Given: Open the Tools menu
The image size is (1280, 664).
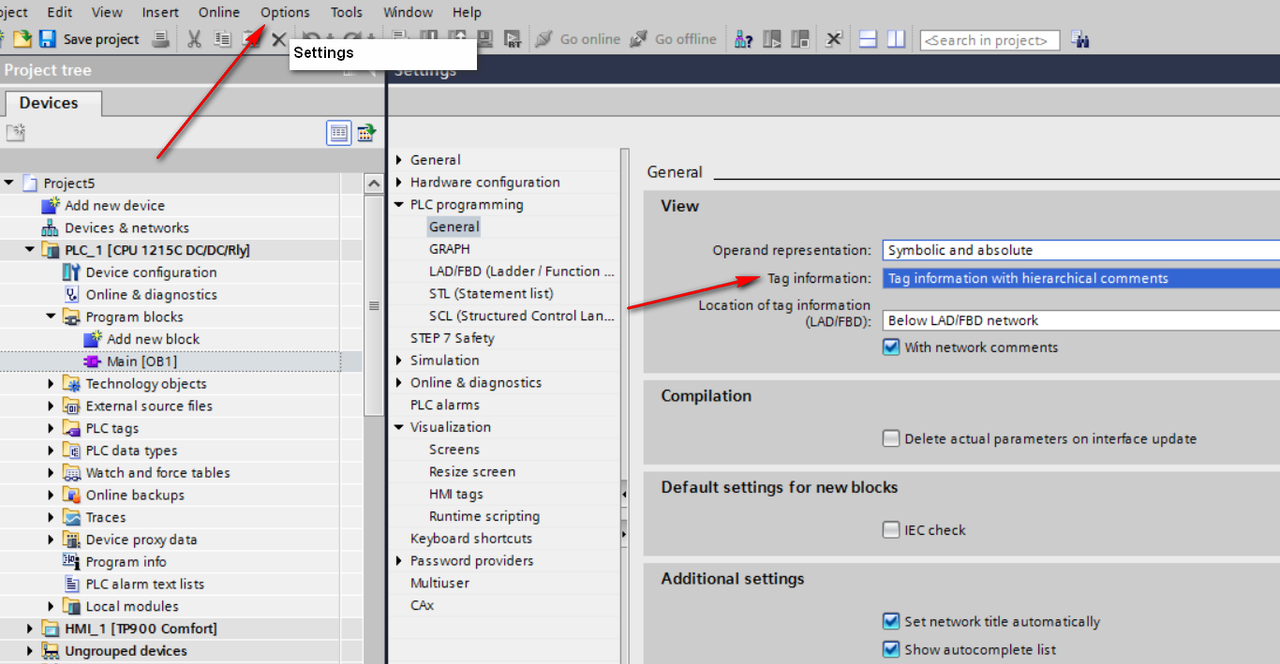Looking at the screenshot, I should [347, 12].
